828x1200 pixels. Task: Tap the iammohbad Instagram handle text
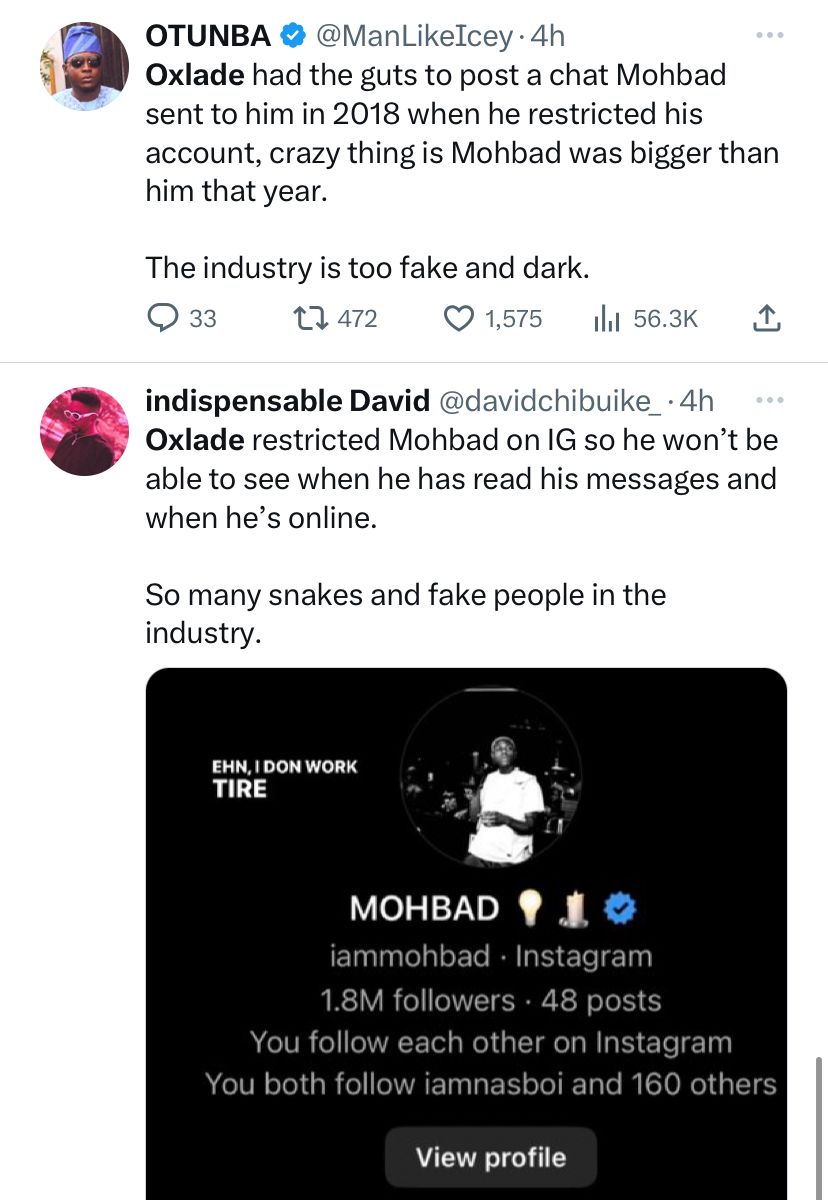point(410,956)
